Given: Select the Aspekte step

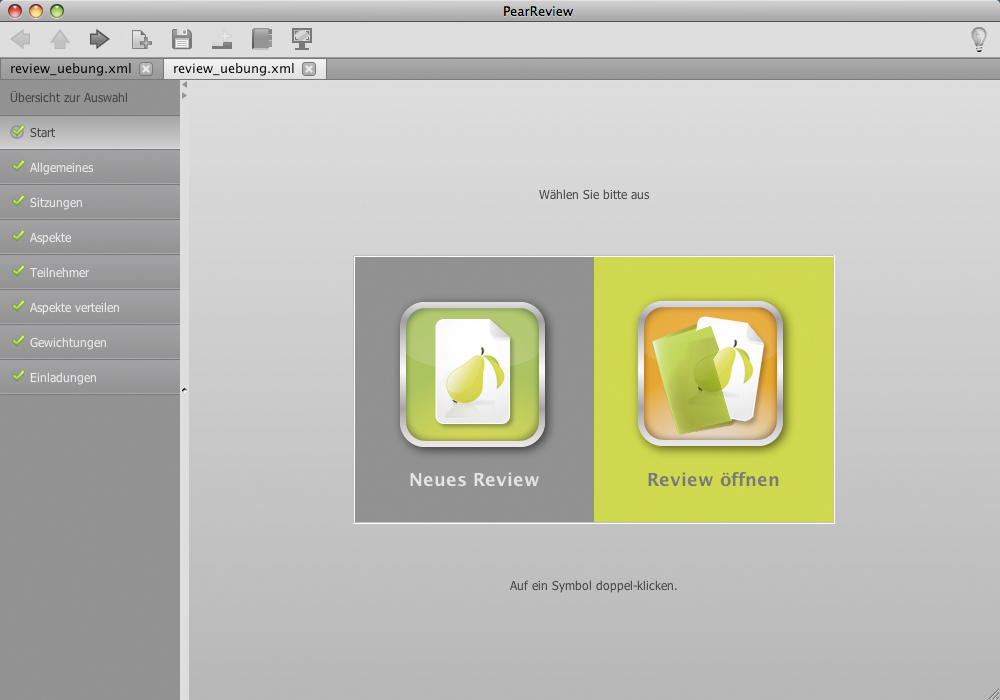Looking at the screenshot, I should (90, 238).
